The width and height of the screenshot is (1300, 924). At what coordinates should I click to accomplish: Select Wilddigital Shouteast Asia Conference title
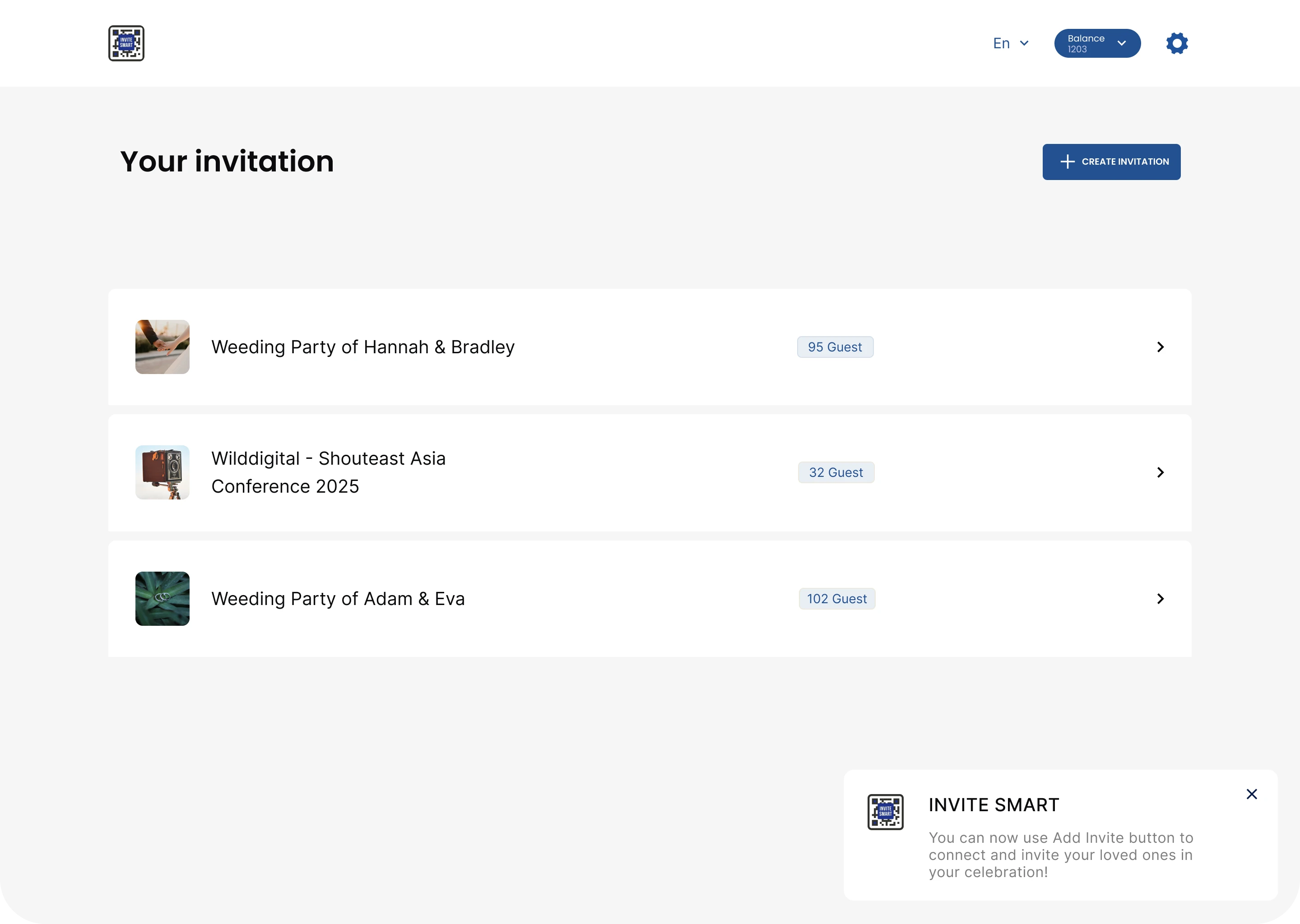click(x=329, y=472)
